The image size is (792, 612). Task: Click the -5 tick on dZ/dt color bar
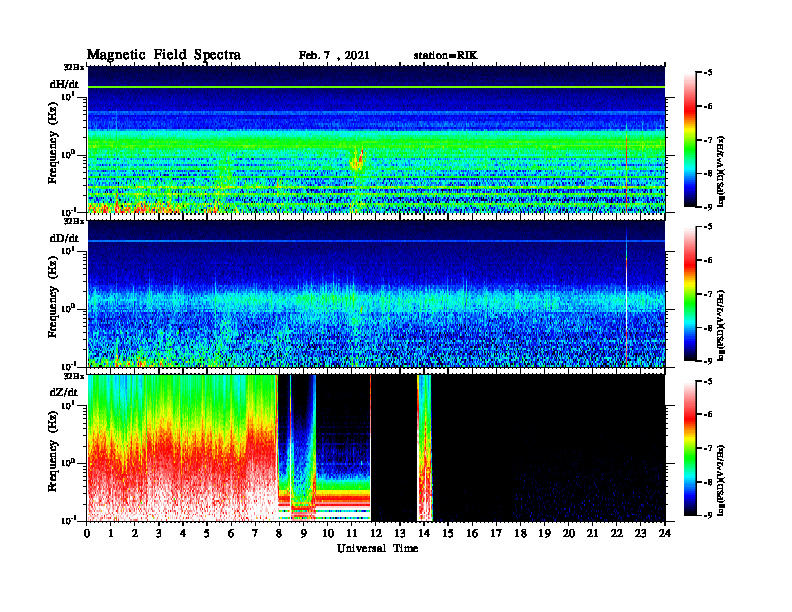(708, 381)
